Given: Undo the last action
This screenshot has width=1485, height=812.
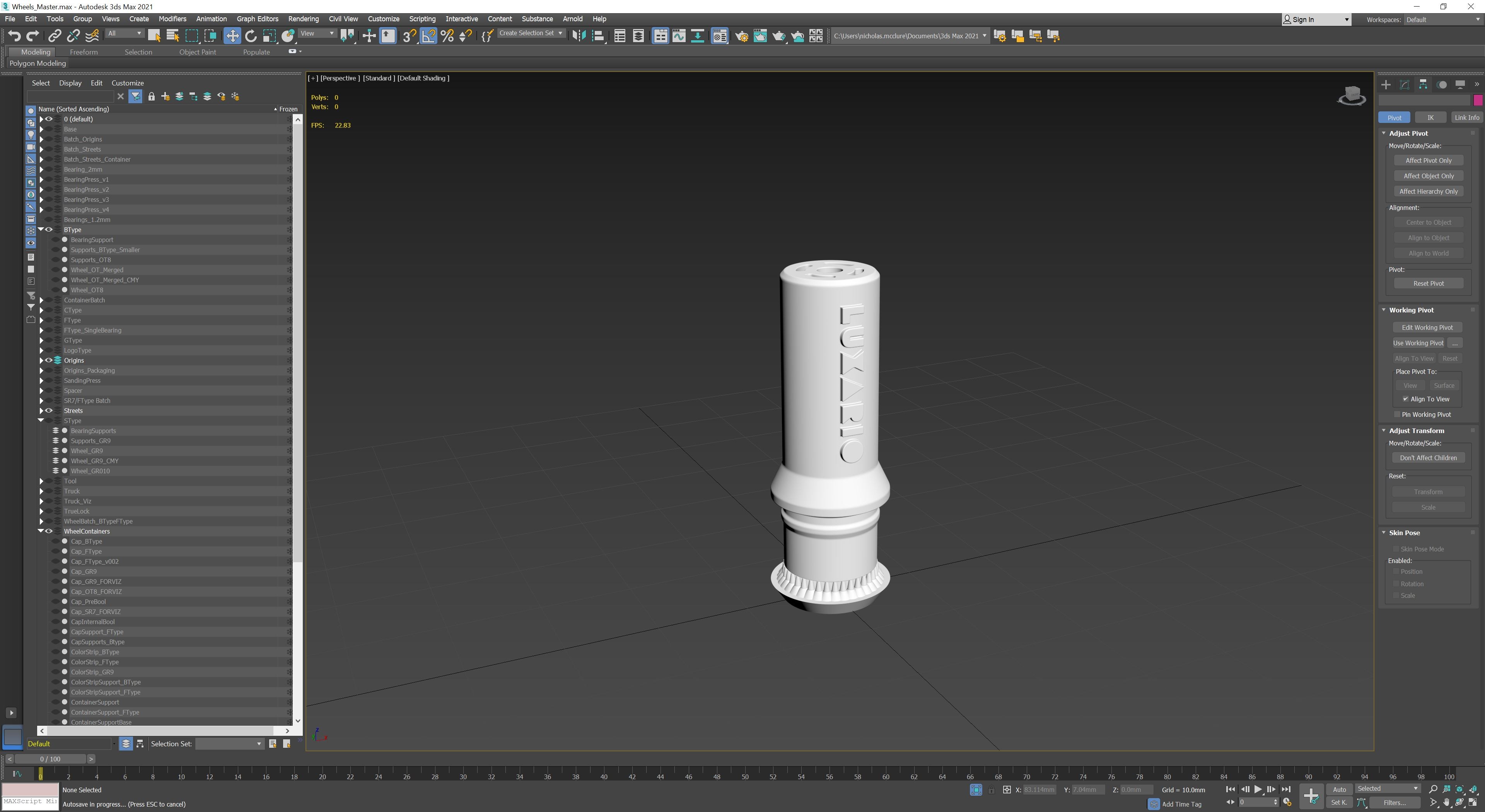Looking at the screenshot, I should click(14, 36).
